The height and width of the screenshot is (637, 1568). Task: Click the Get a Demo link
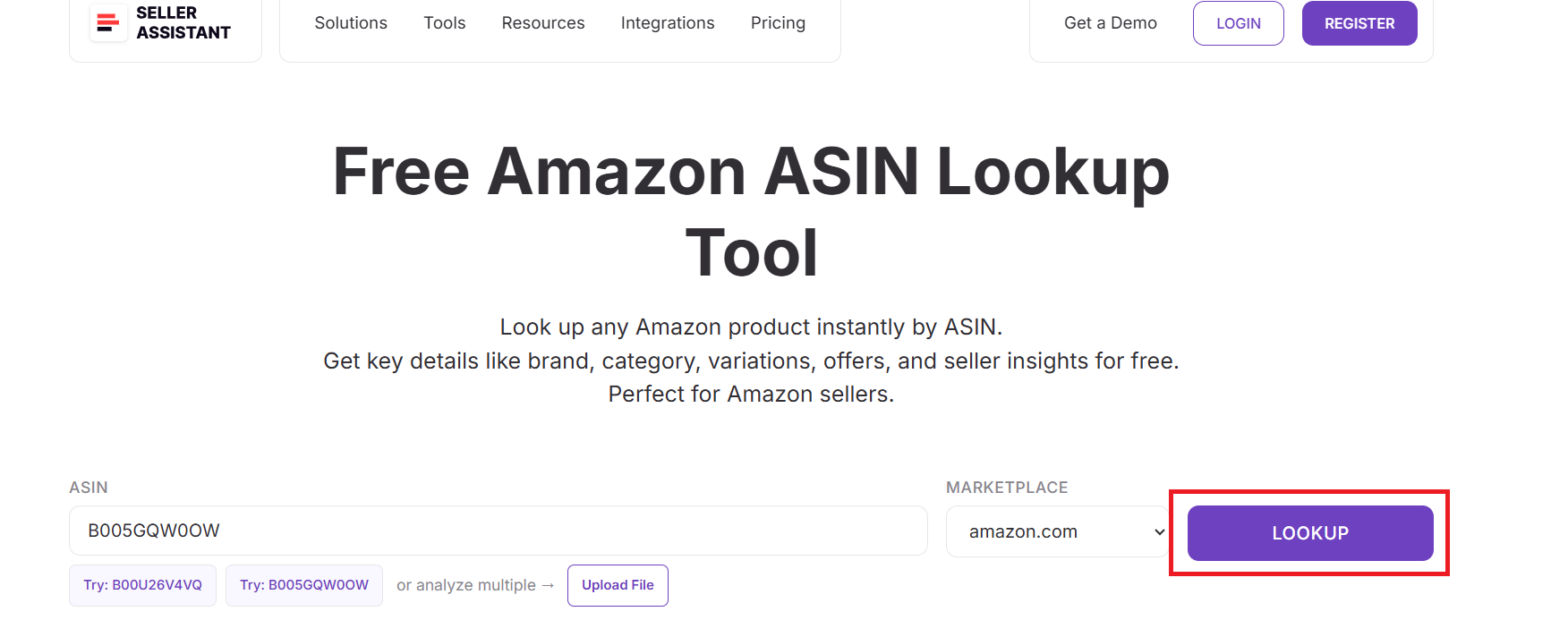(1110, 23)
